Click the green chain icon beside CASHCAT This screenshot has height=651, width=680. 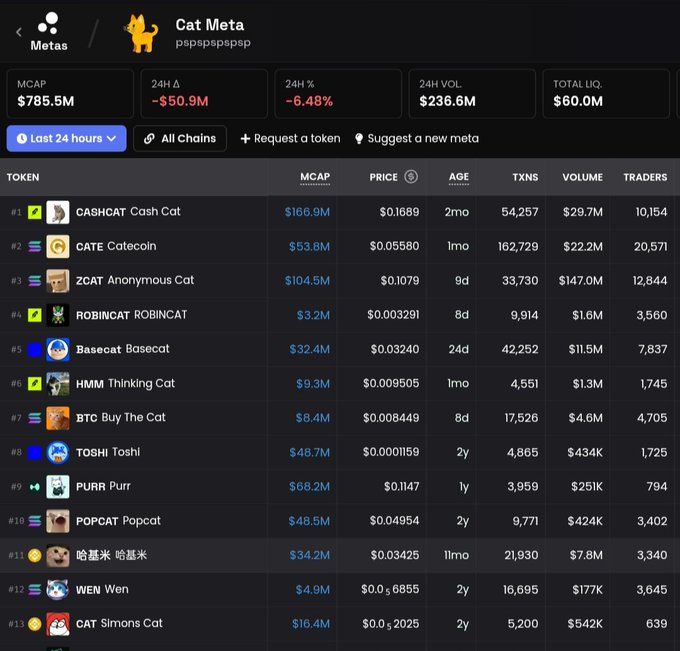pyautogui.click(x=35, y=212)
